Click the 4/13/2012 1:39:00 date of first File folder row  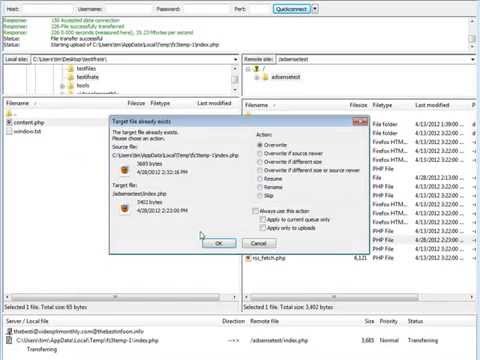(x=439, y=124)
